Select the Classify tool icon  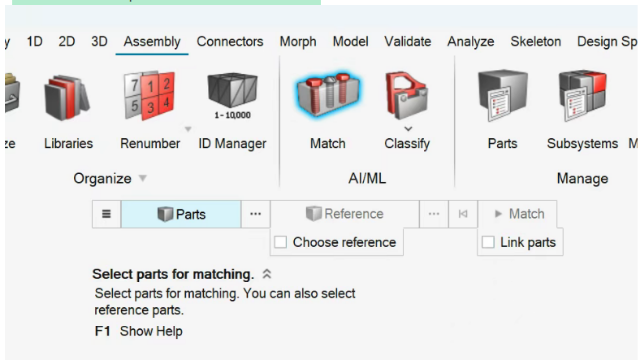[x=407, y=96]
